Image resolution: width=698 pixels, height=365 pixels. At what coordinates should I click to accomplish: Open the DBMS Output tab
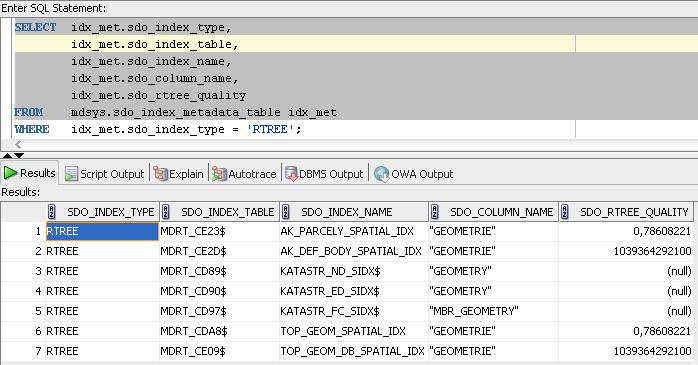point(324,174)
